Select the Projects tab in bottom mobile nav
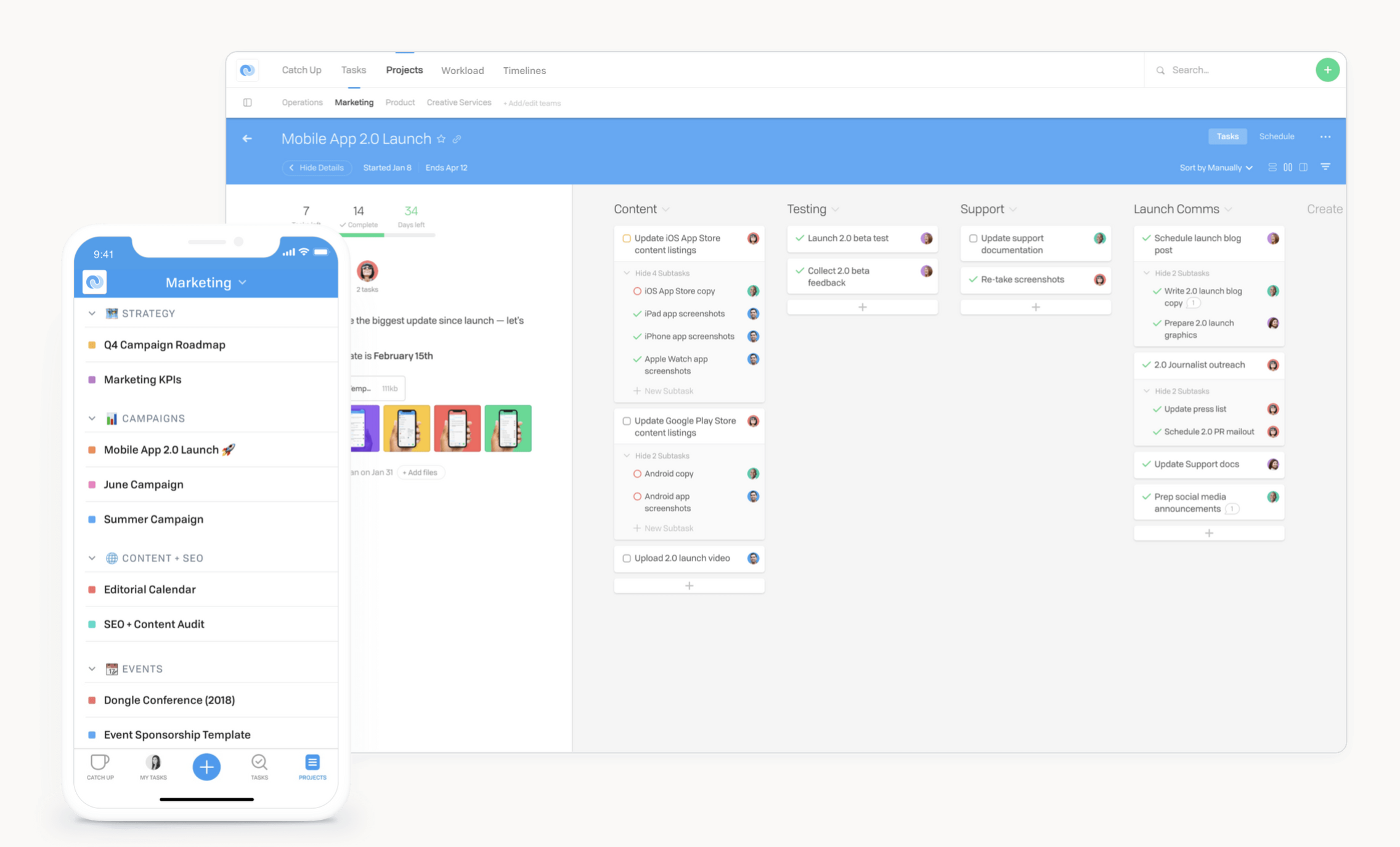The width and height of the screenshot is (1400, 847). 313,766
